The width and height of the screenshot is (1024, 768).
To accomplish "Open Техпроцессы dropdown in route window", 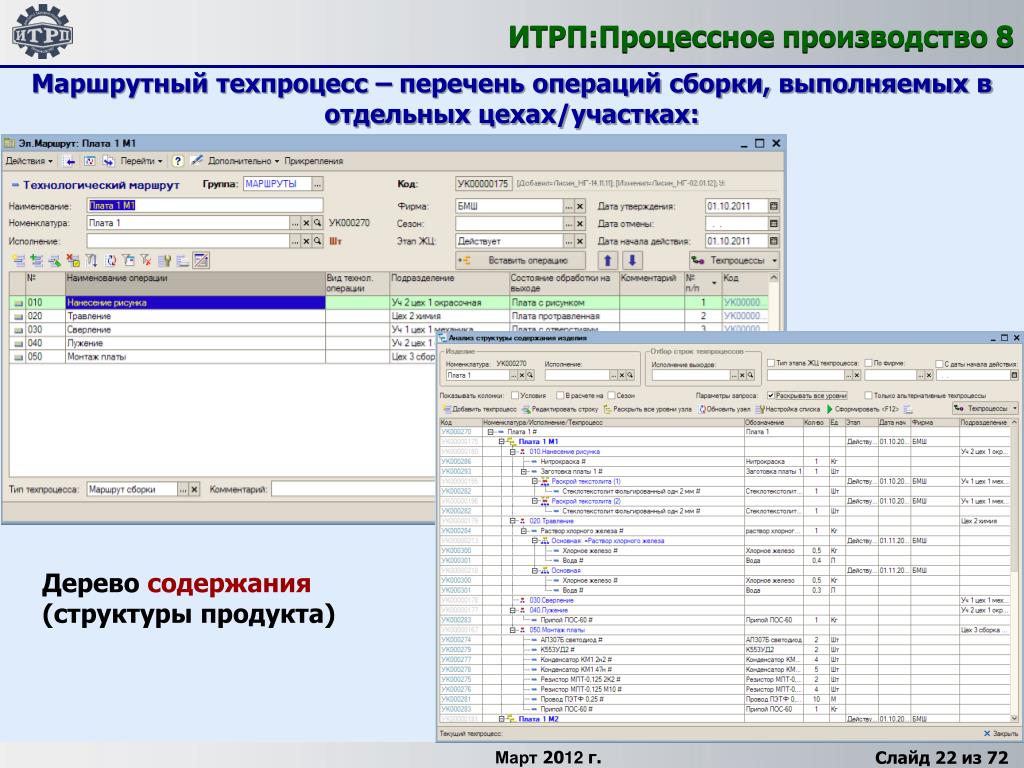I will 735,260.
